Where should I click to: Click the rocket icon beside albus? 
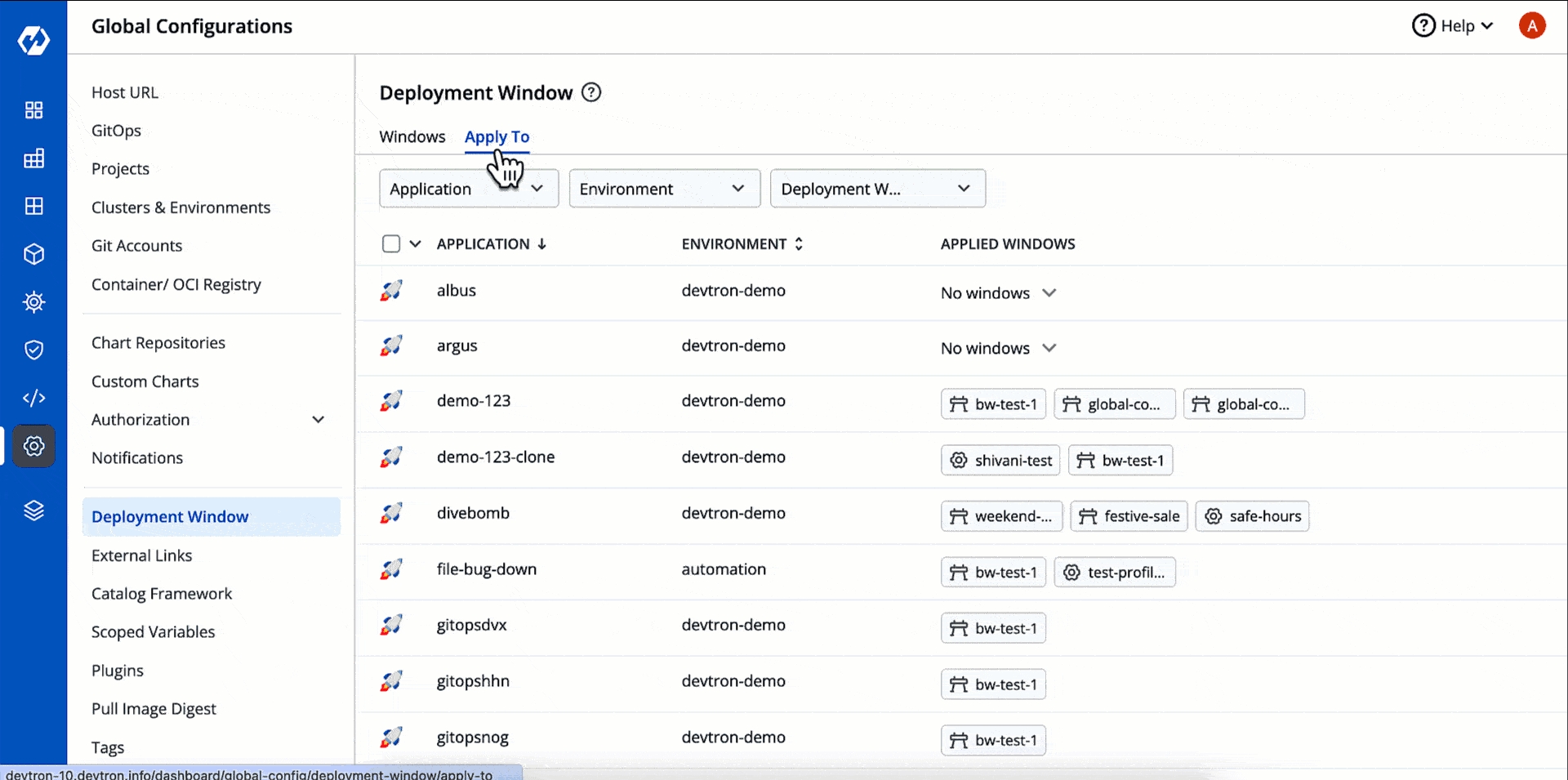[x=391, y=291]
